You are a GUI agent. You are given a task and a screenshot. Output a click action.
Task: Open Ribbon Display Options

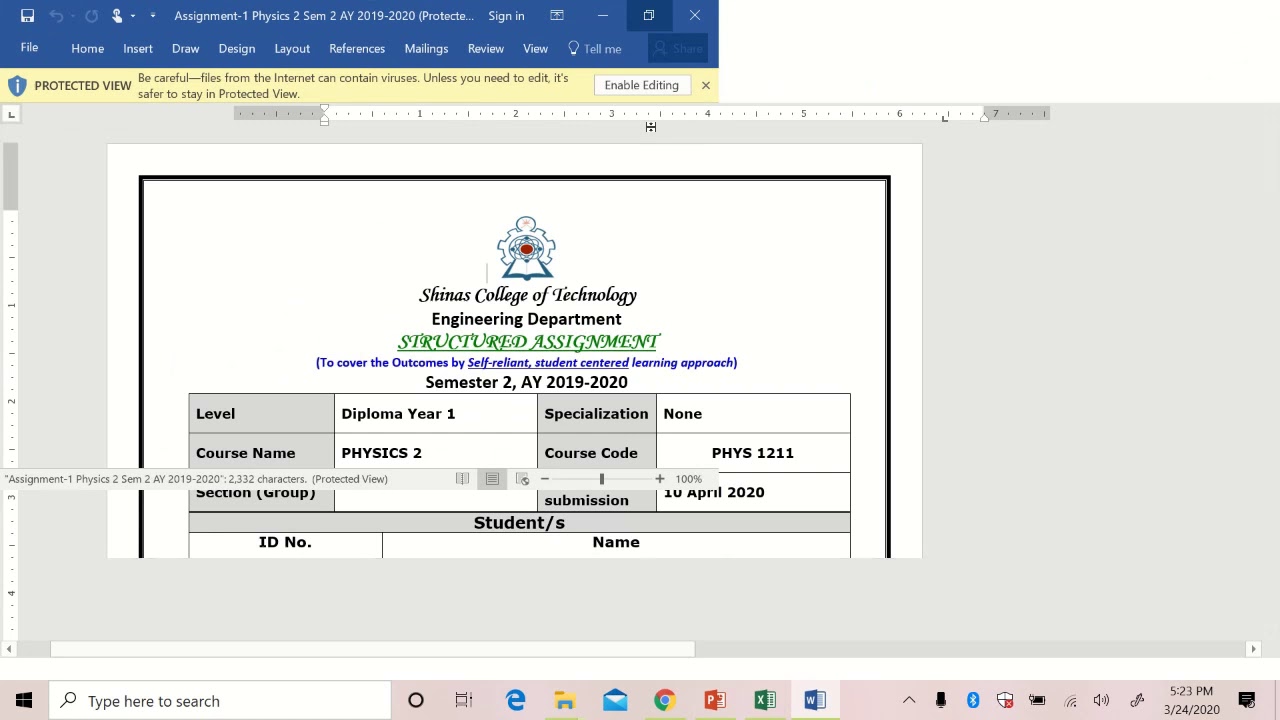[557, 16]
